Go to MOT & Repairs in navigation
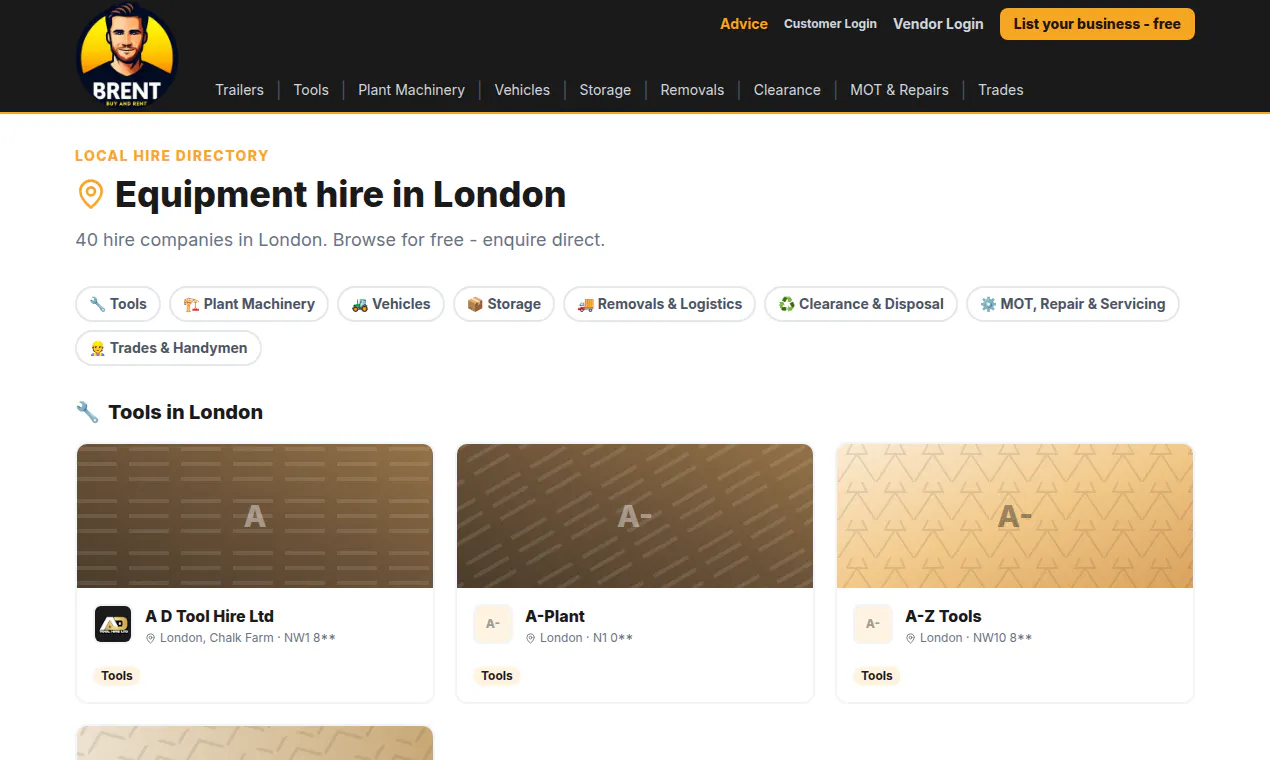The image size is (1270, 760). point(899,90)
